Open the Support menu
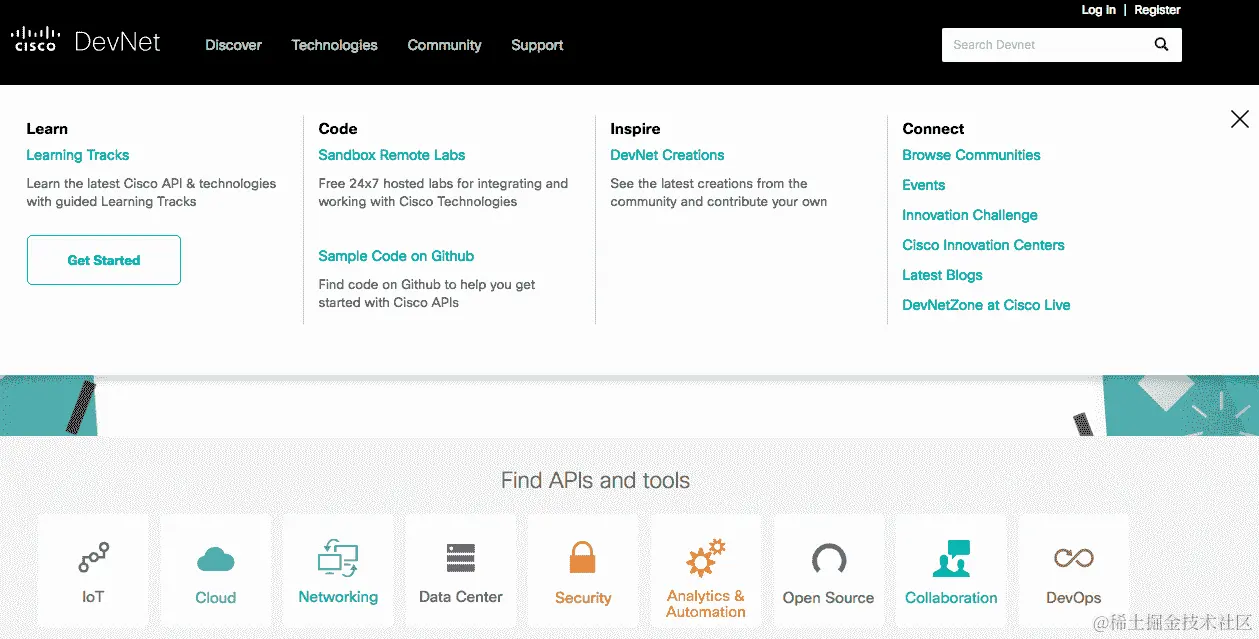 coord(537,45)
